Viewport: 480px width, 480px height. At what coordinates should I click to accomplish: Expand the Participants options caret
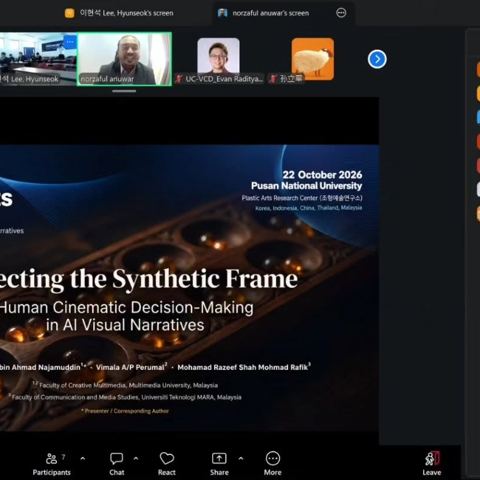tap(83, 459)
